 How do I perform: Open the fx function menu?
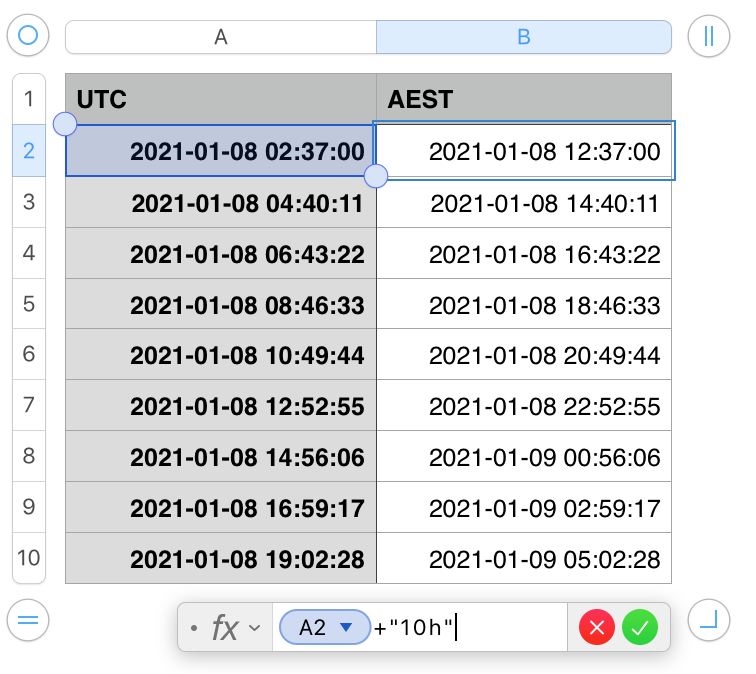pyautogui.click(x=233, y=628)
